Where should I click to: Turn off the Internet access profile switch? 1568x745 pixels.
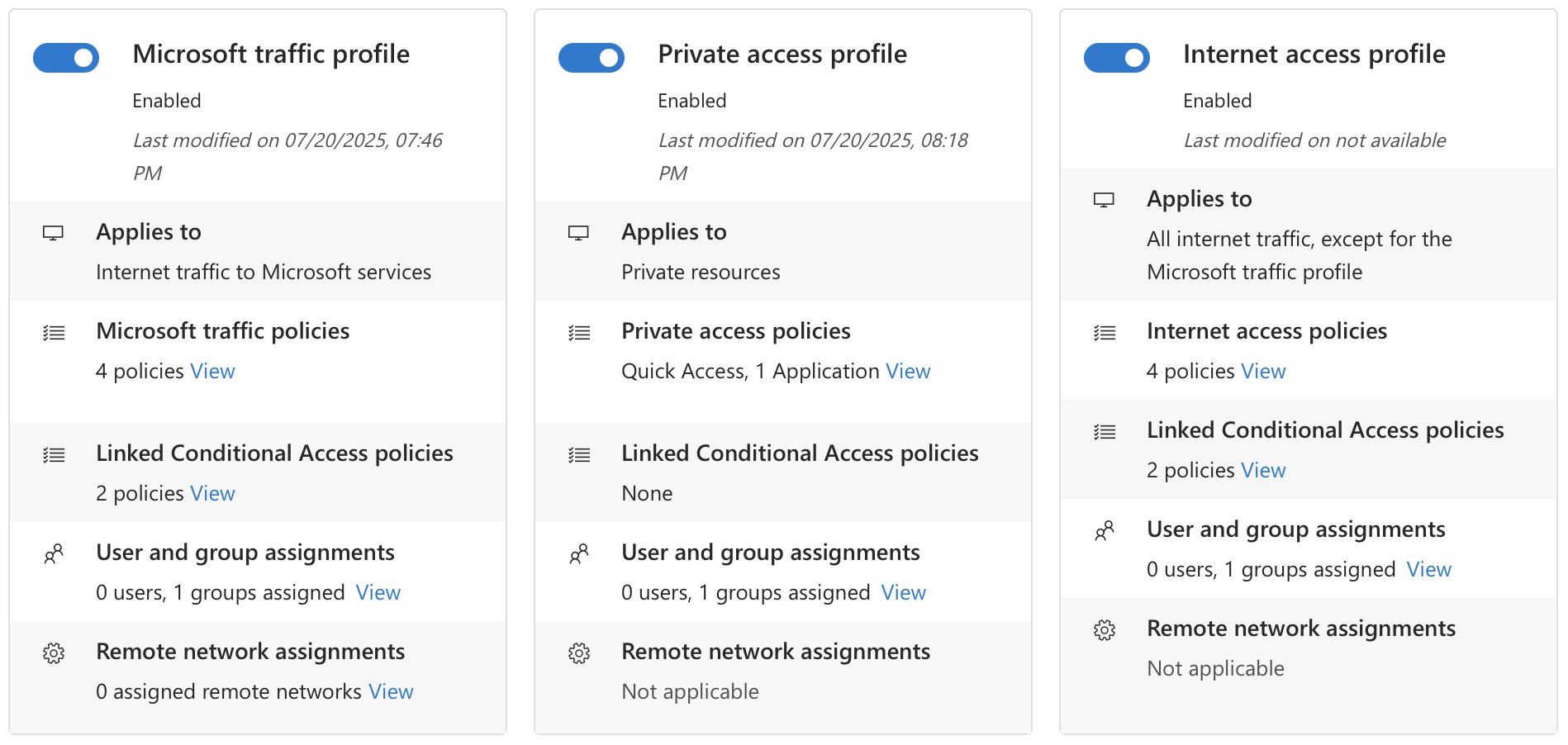coord(1117,58)
